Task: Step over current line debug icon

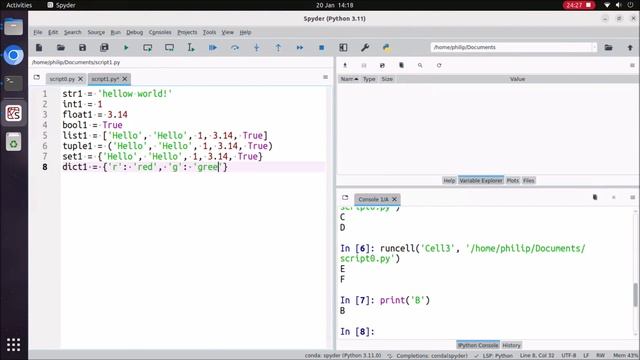Action: (x=235, y=48)
